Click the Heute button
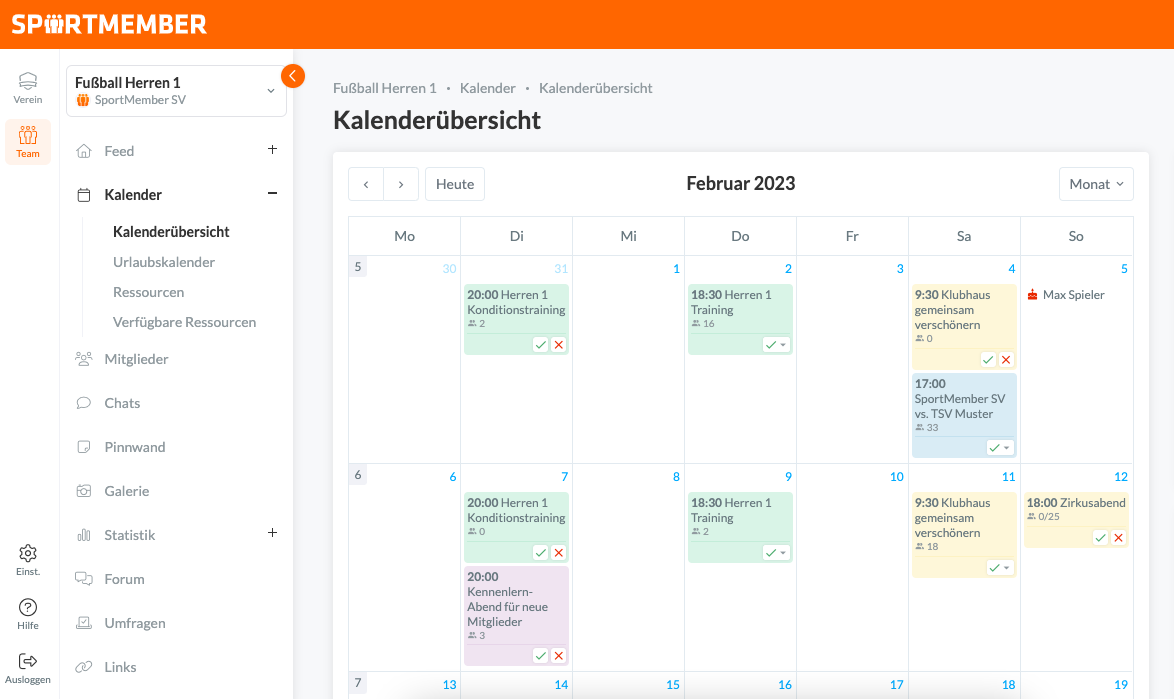Screen dimensions: 1174x699 pos(455,184)
